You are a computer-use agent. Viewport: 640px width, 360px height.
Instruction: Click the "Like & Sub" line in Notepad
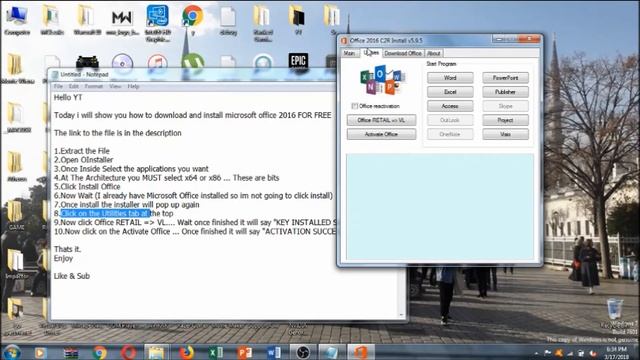click(x=71, y=276)
